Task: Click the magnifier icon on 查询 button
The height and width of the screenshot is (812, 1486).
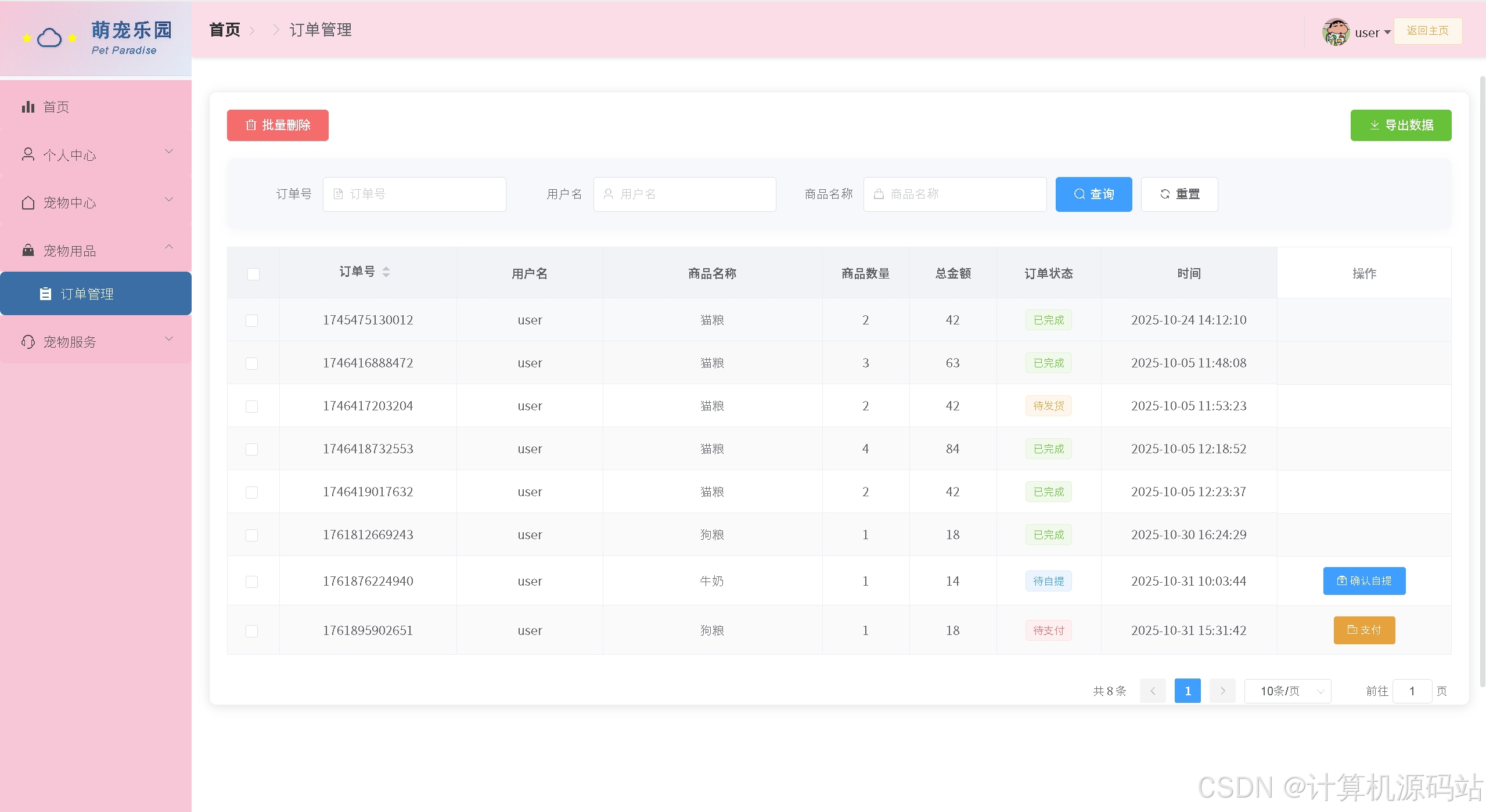Action: 1080,194
